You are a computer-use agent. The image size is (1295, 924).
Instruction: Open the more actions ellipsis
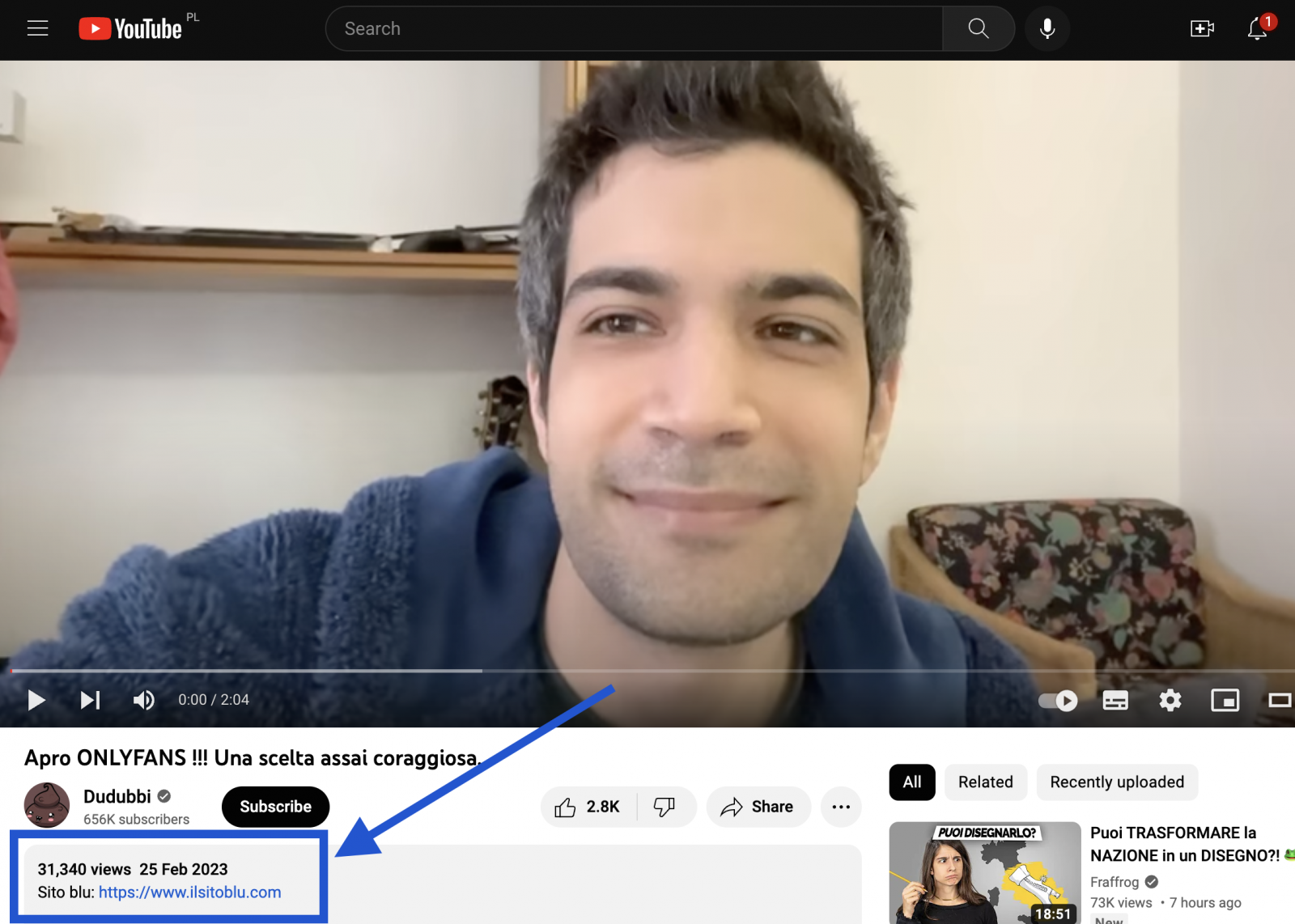[841, 807]
